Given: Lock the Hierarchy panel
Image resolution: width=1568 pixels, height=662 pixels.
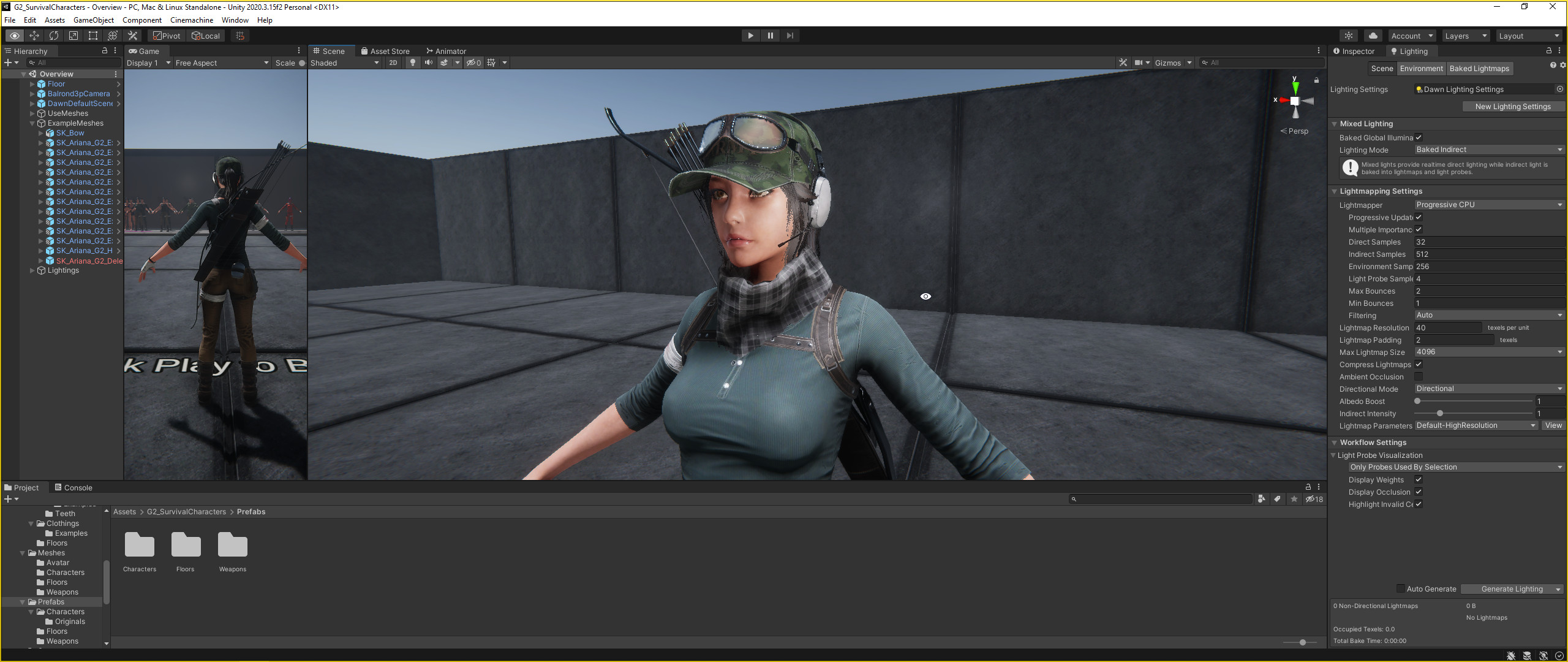Looking at the screenshot, I should coord(105,51).
